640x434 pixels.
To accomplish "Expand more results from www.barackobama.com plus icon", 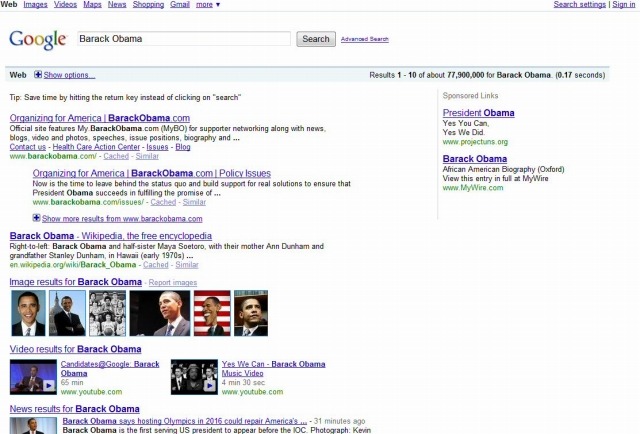I will [36, 218].
